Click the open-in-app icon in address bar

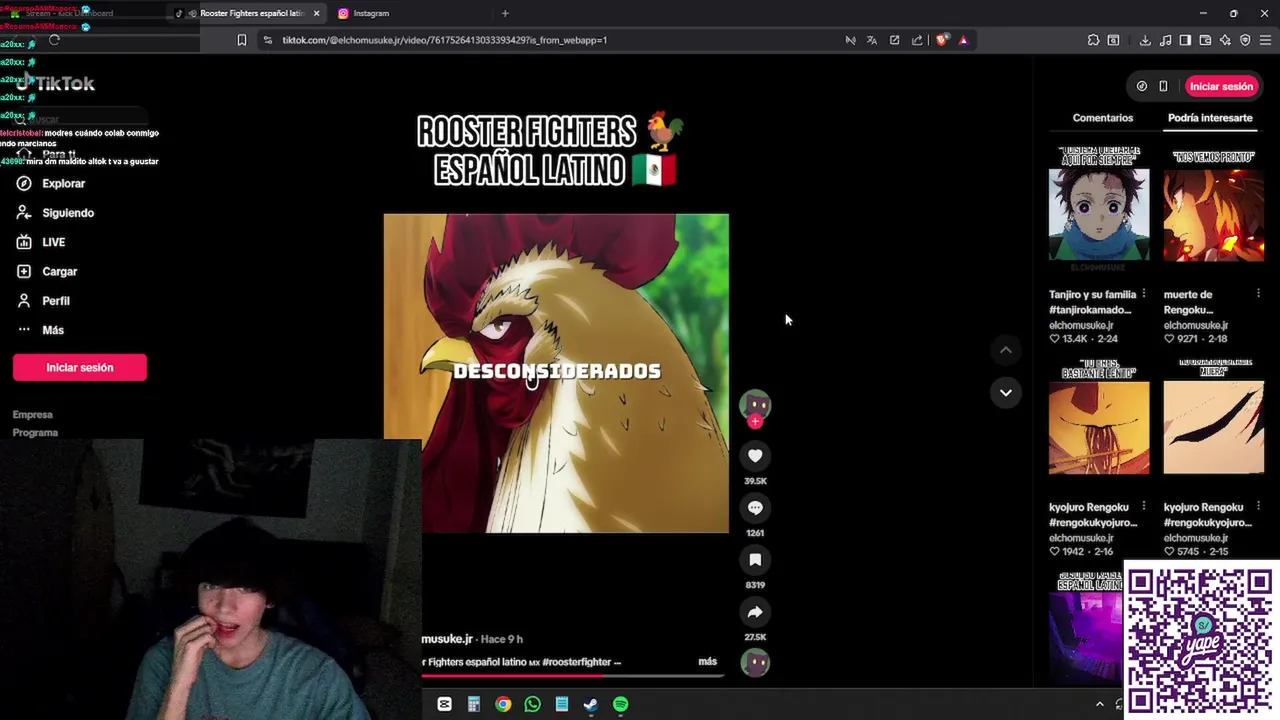(x=894, y=40)
